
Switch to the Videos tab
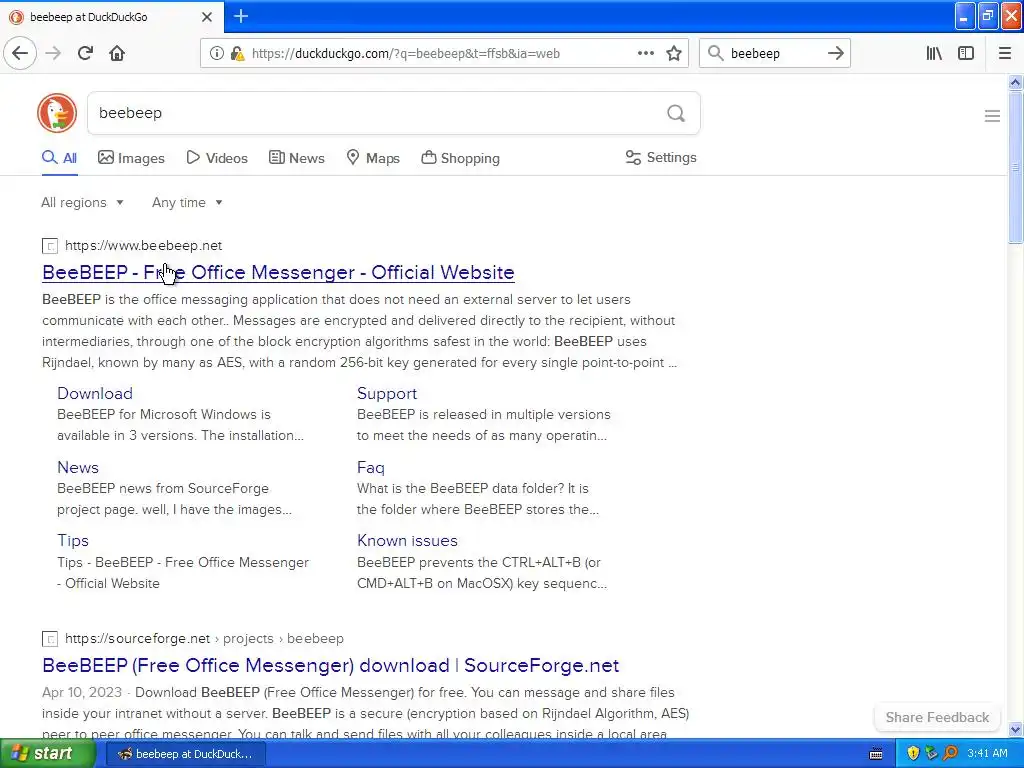pyautogui.click(x=217, y=158)
